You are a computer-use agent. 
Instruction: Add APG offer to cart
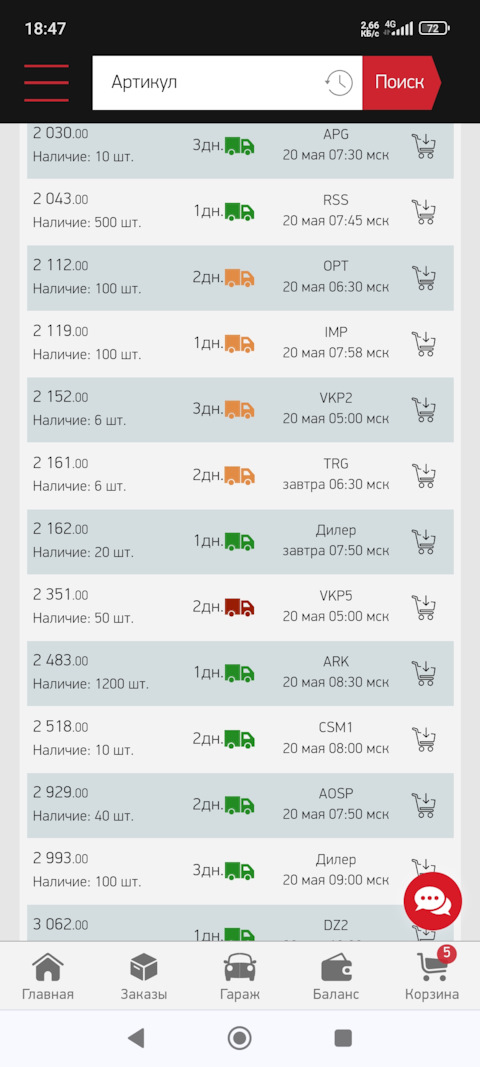[423, 146]
